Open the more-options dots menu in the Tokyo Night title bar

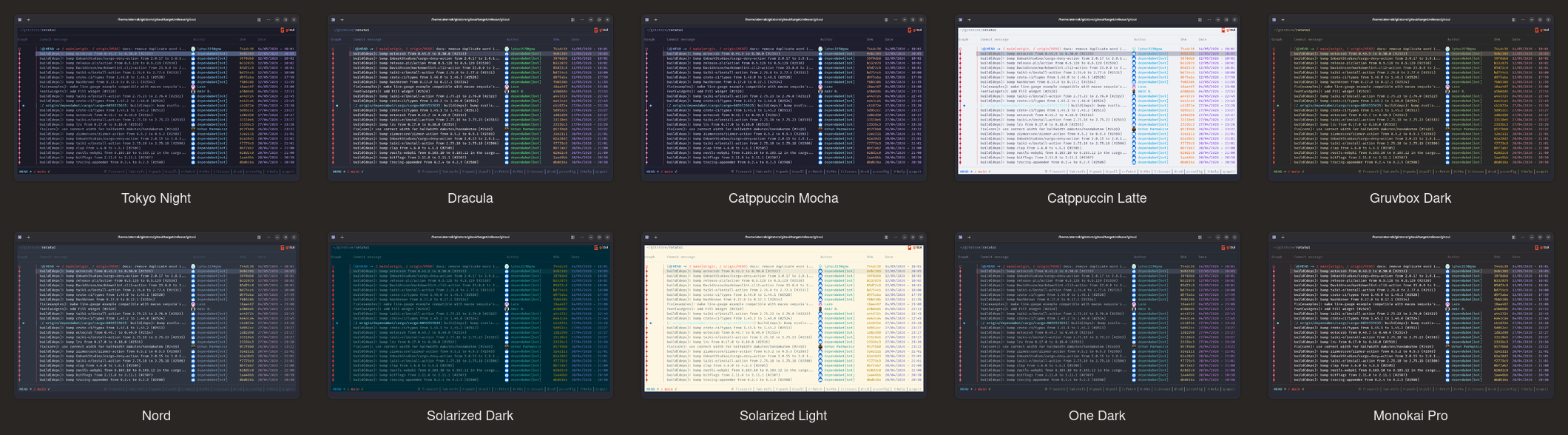[268, 20]
